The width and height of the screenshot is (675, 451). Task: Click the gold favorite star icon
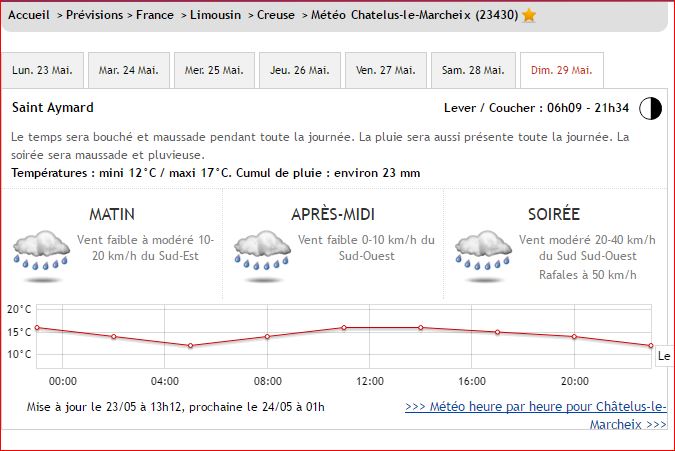click(529, 16)
